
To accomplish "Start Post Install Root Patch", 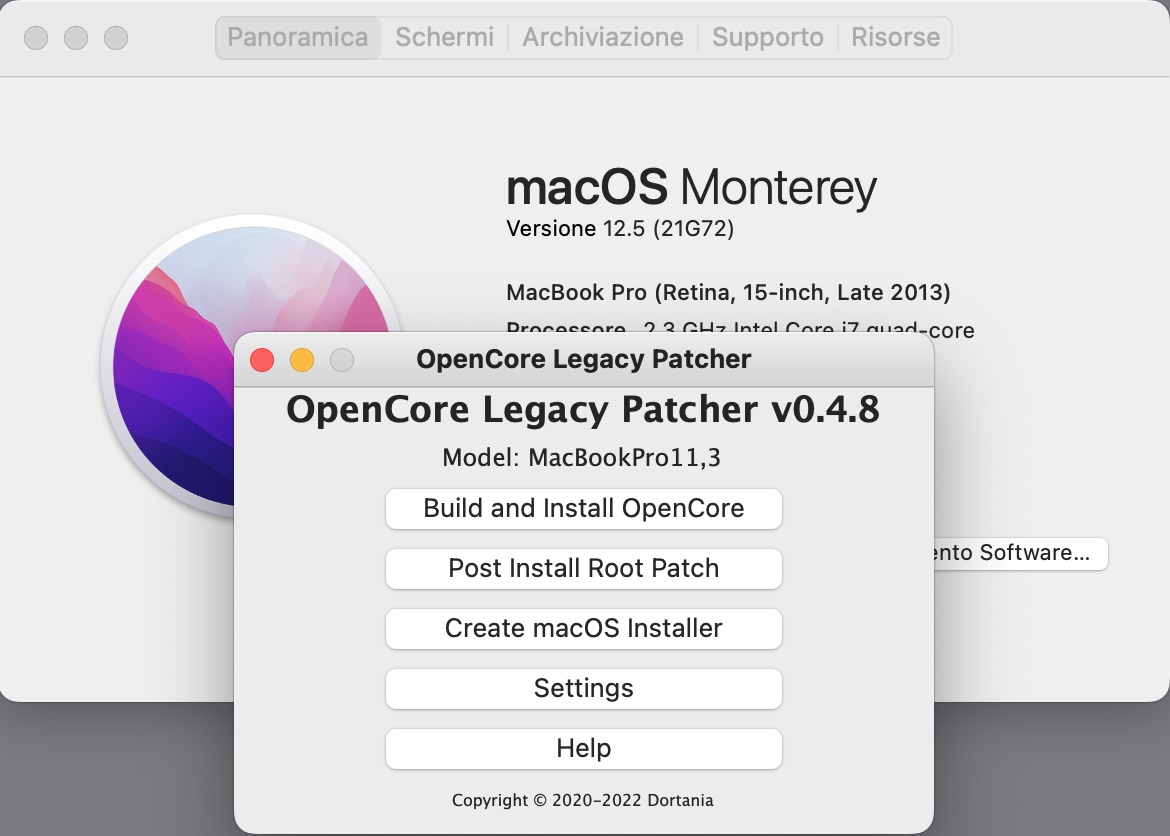I will point(584,568).
